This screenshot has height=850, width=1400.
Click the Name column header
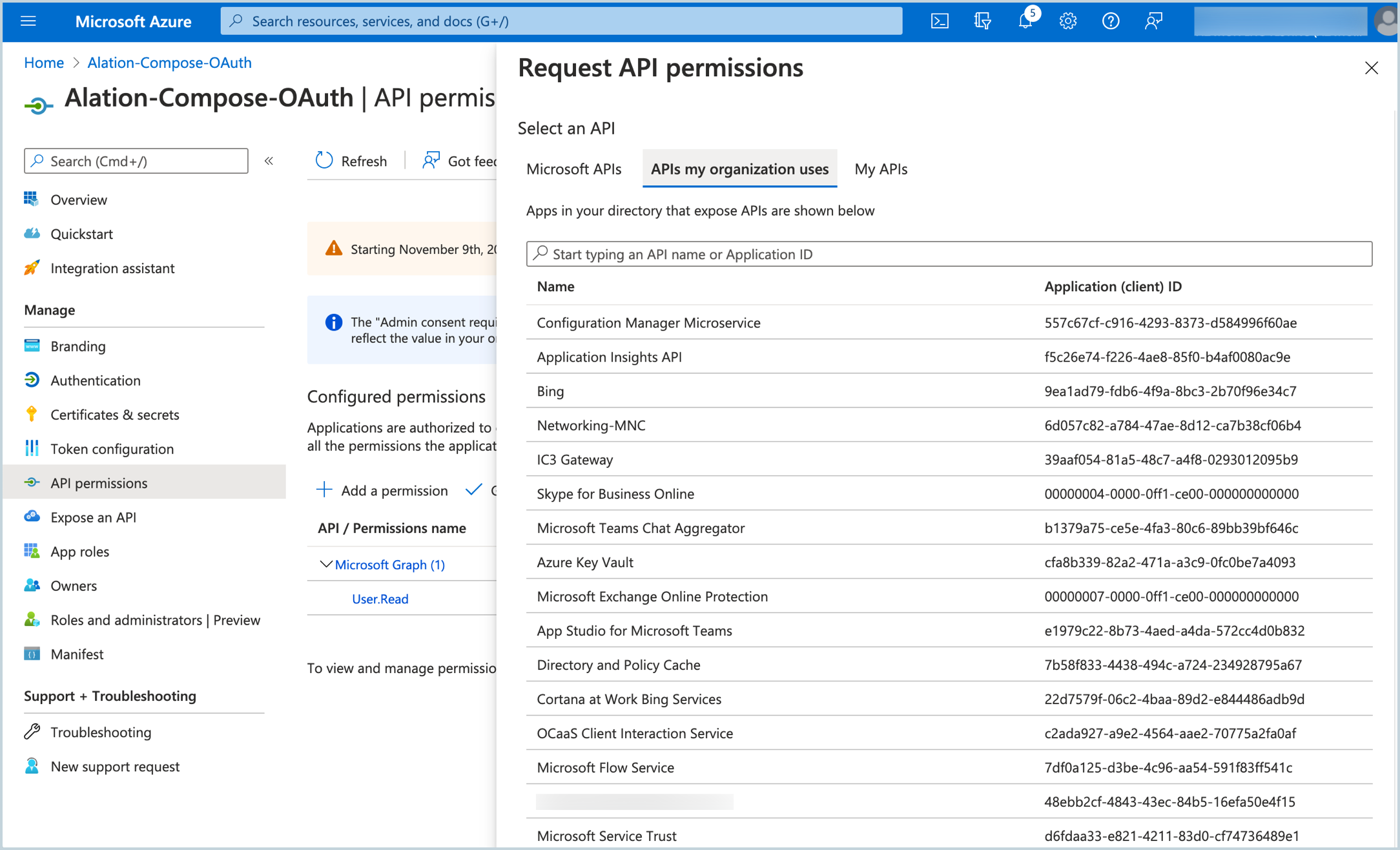[x=555, y=286]
